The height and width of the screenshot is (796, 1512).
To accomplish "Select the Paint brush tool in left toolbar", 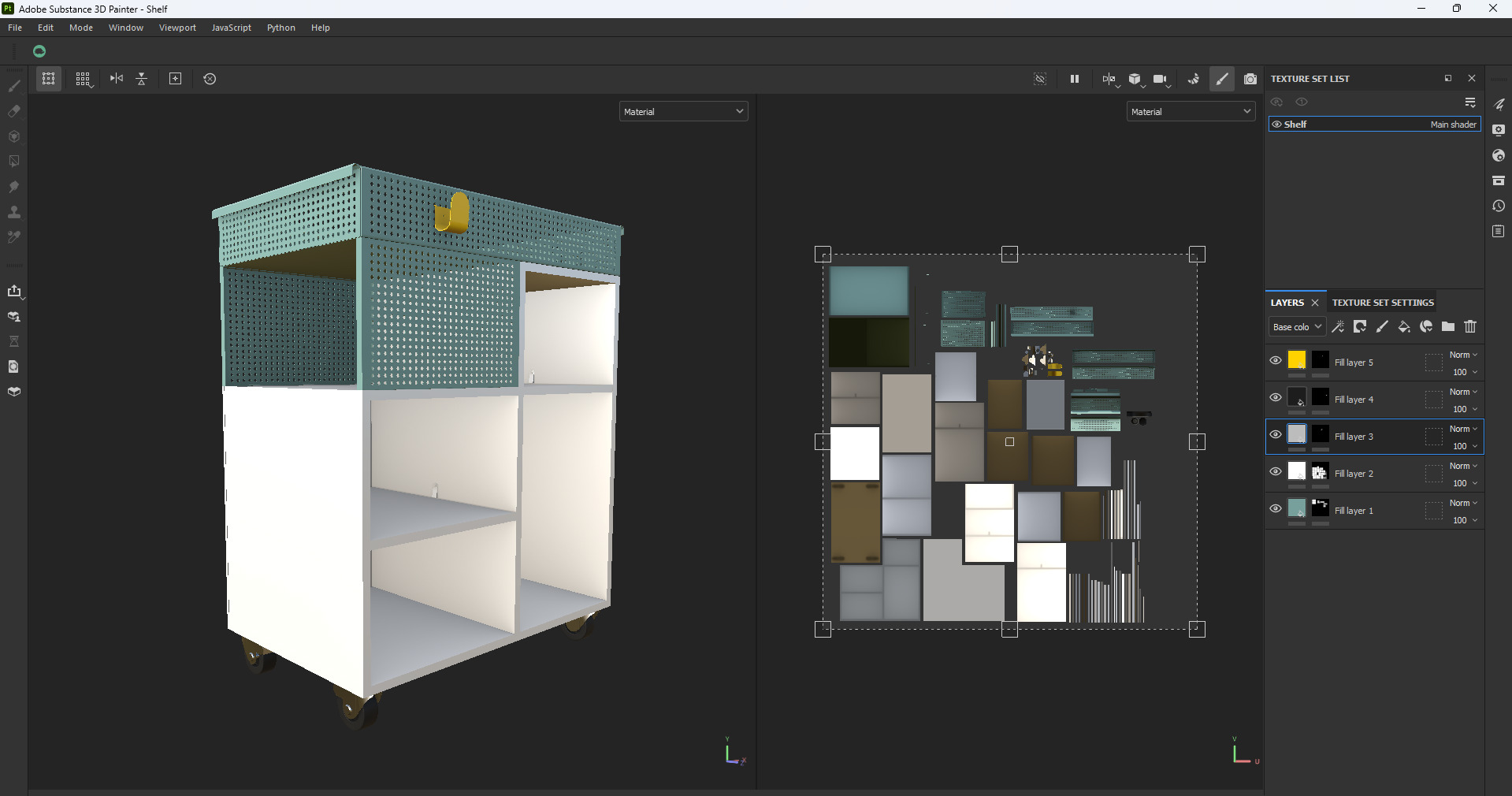I will (x=14, y=86).
